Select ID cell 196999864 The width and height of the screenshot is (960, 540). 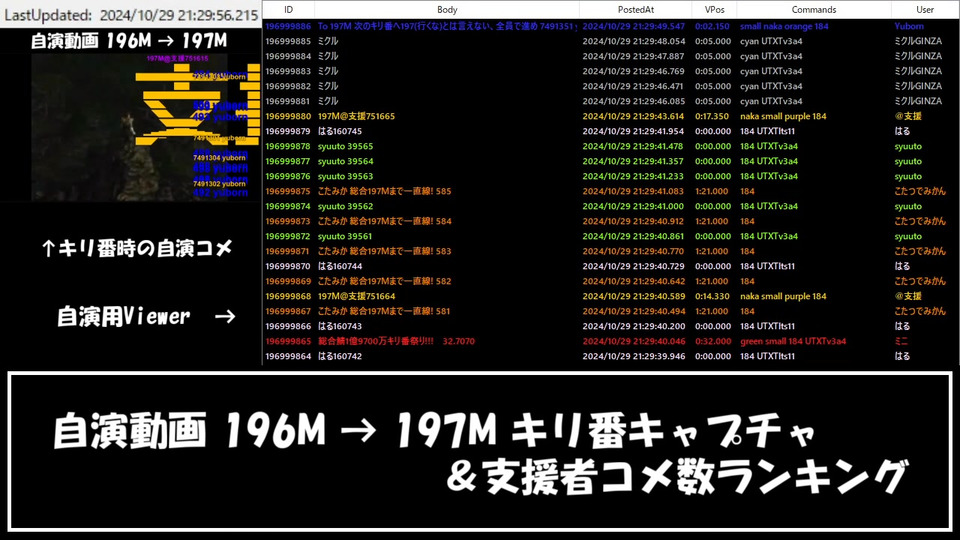[x=288, y=356]
